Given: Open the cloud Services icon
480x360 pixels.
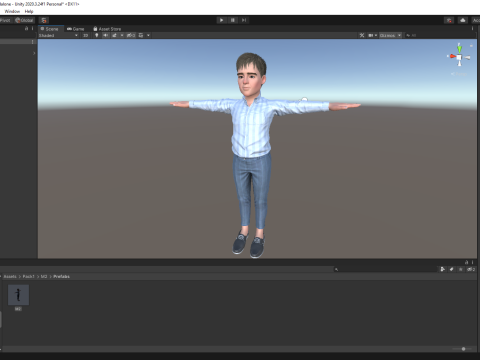Looking at the screenshot, I should pos(463,20).
